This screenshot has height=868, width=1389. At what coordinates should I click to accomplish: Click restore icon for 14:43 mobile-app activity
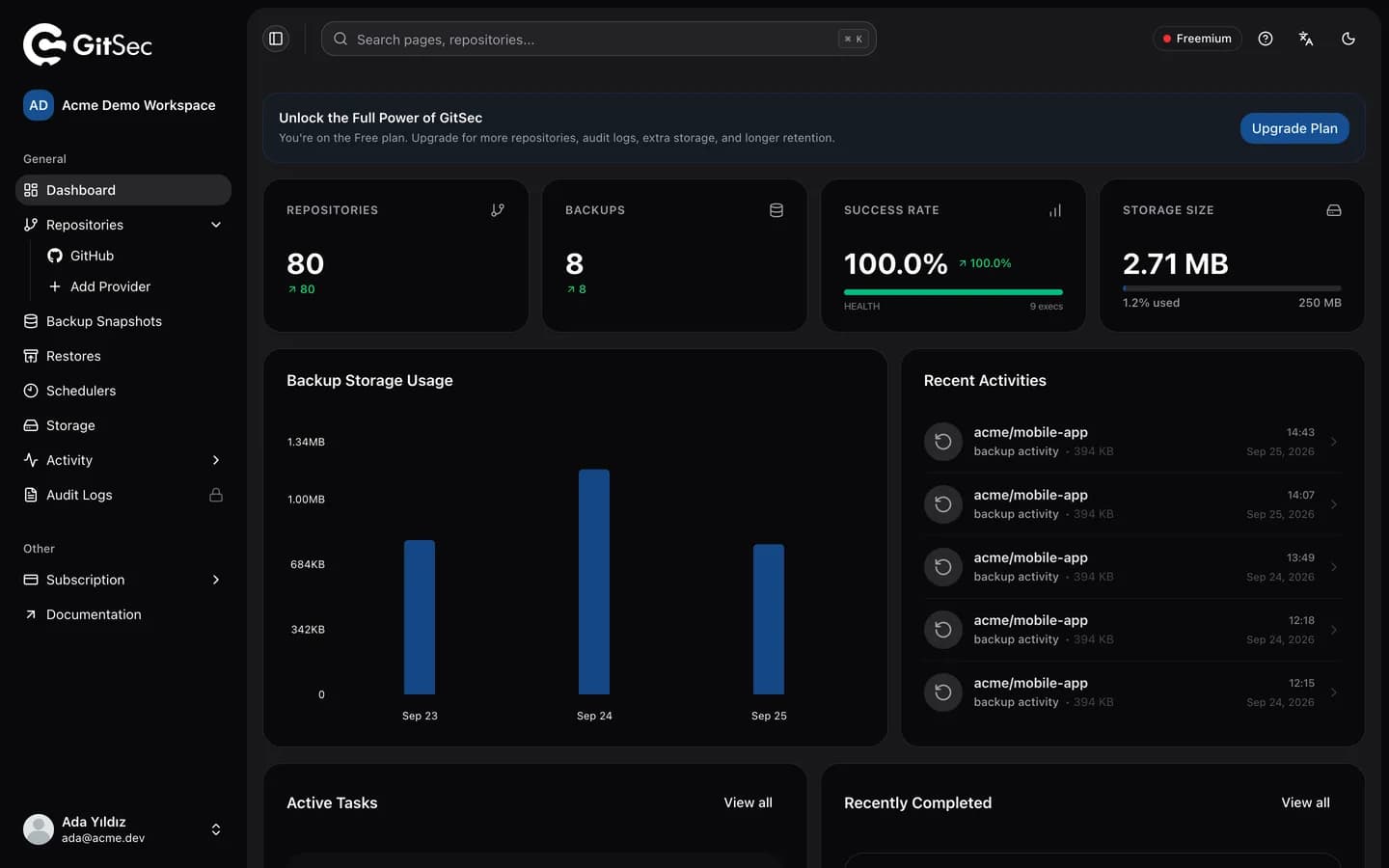pyautogui.click(x=943, y=442)
